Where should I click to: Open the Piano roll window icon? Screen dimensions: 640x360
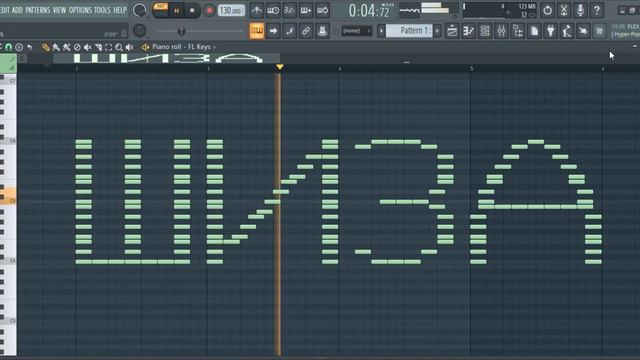pos(469,31)
